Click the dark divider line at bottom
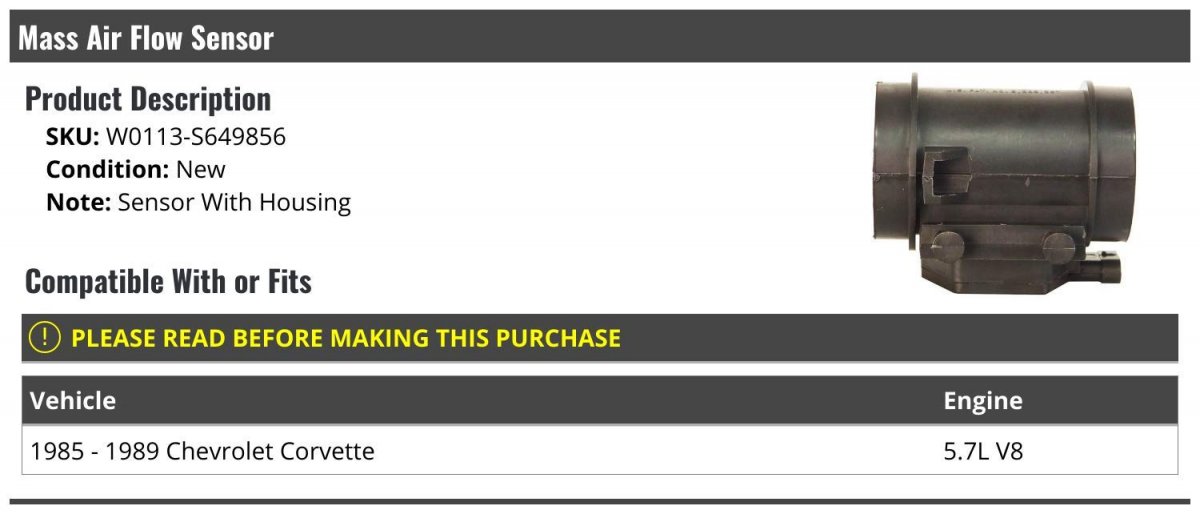 [600, 501]
